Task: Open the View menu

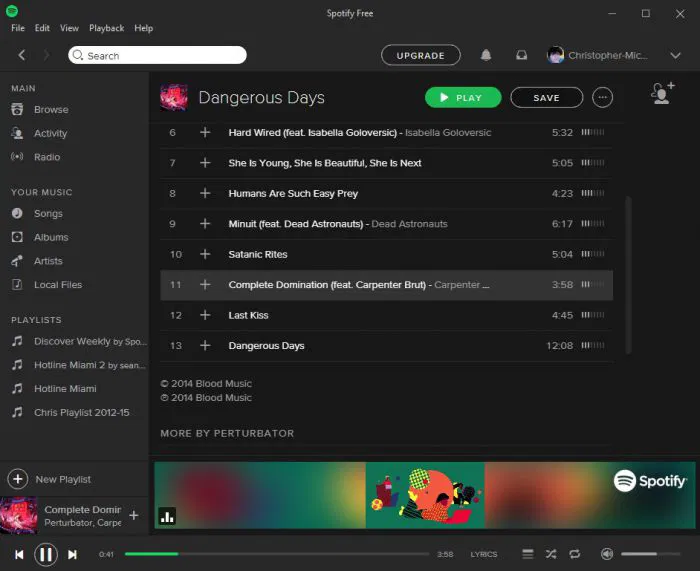Action: (69, 28)
